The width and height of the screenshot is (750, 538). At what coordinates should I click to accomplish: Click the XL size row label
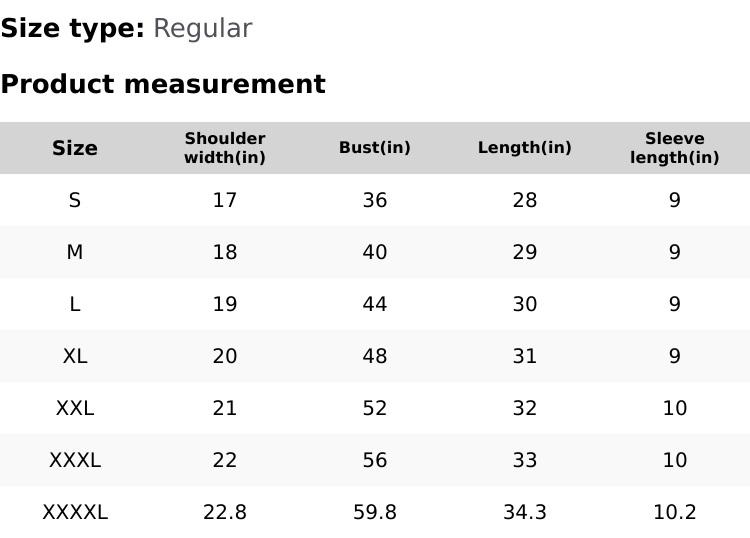75,356
